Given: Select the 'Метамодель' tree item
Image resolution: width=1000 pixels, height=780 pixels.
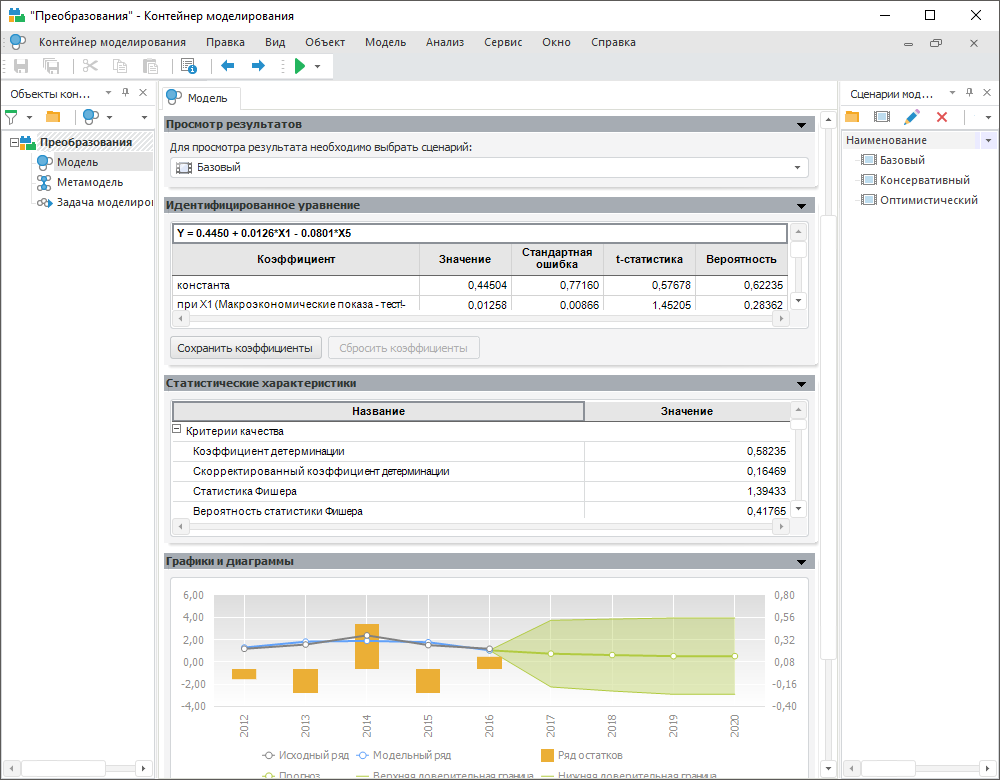Looking at the screenshot, I should coord(89,182).
